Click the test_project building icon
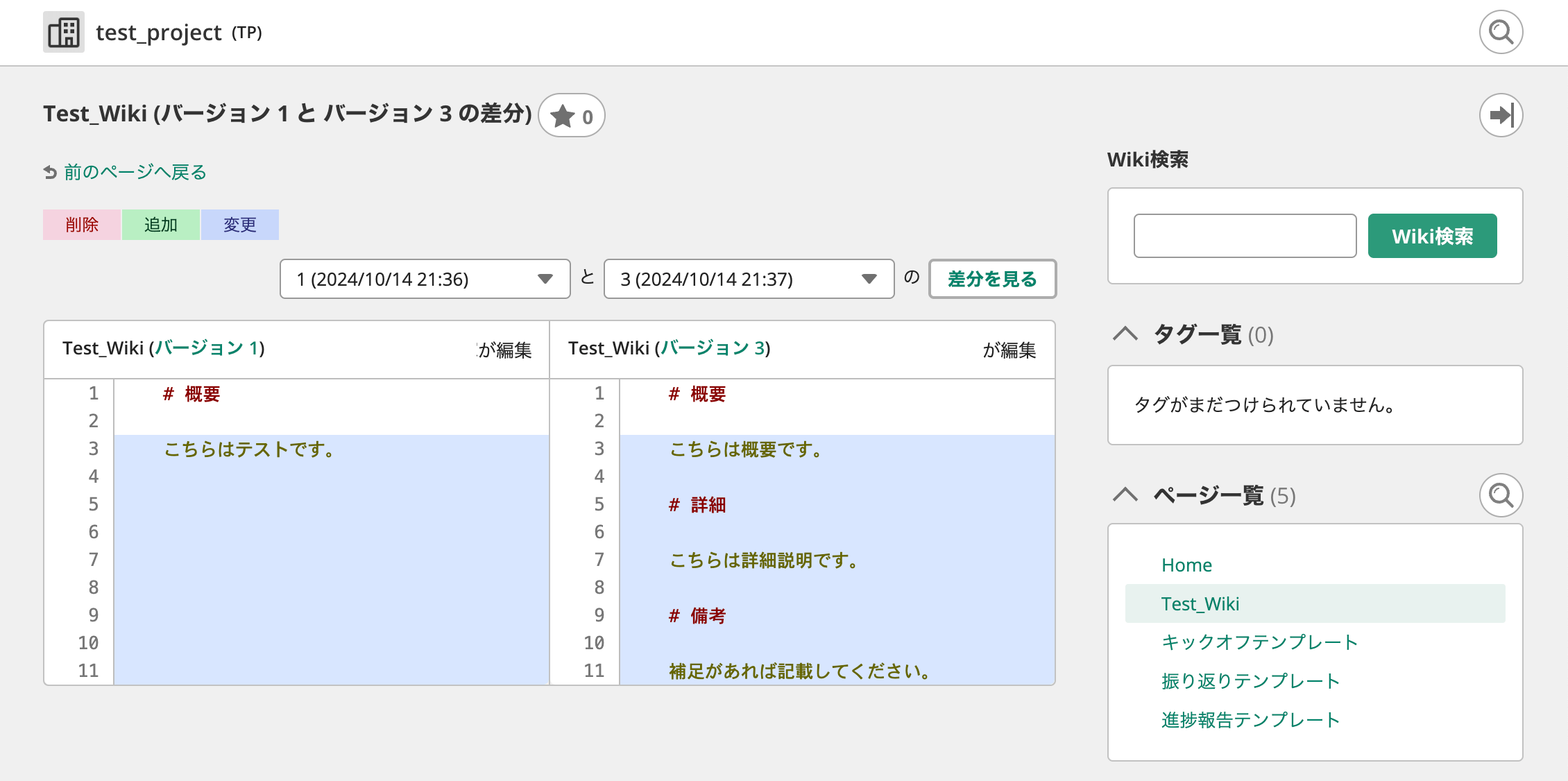This screenshot has width=1568, height=781. click(x=64, y=32)
